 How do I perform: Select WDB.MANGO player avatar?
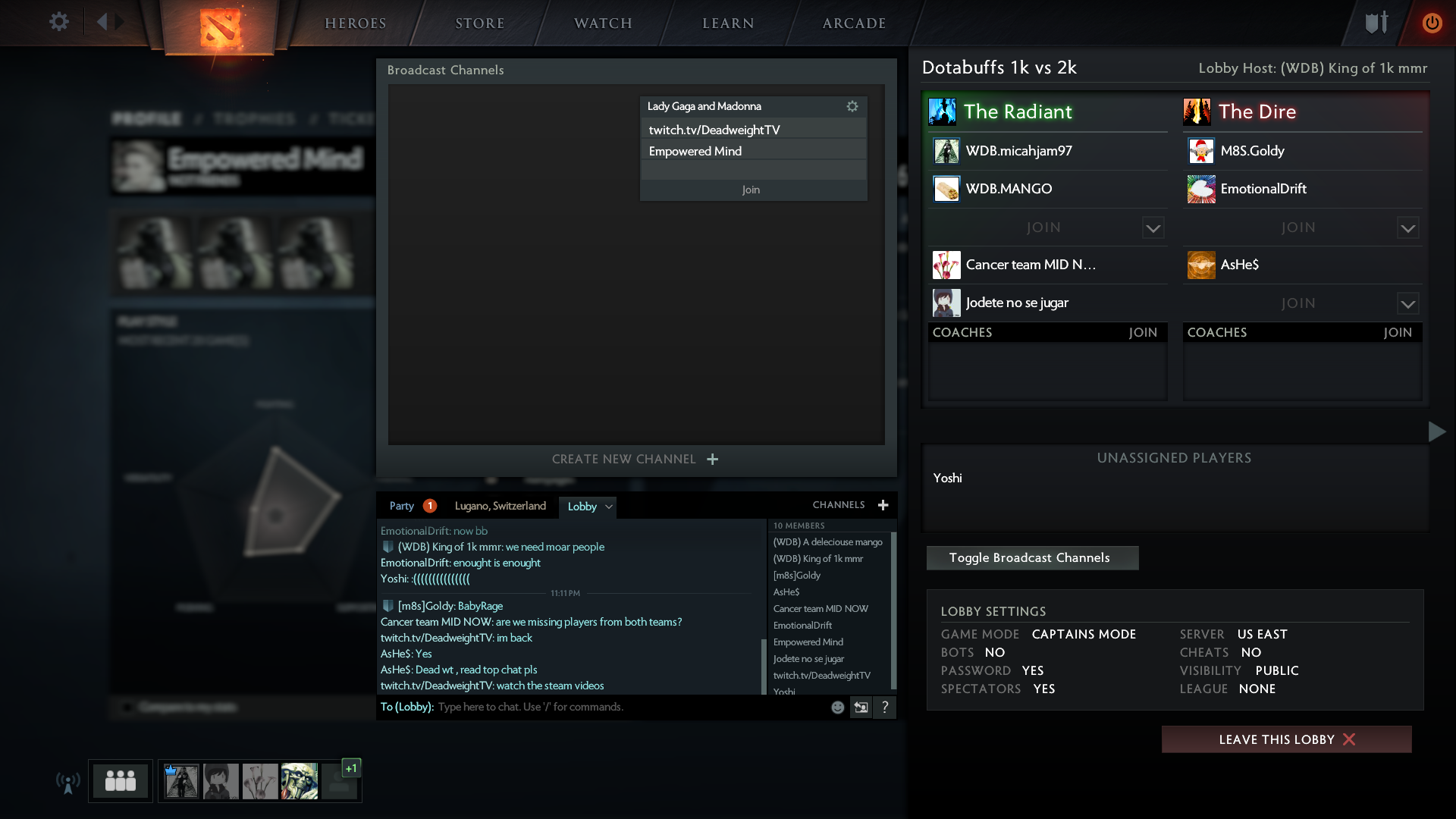click(x=946, y=189)
